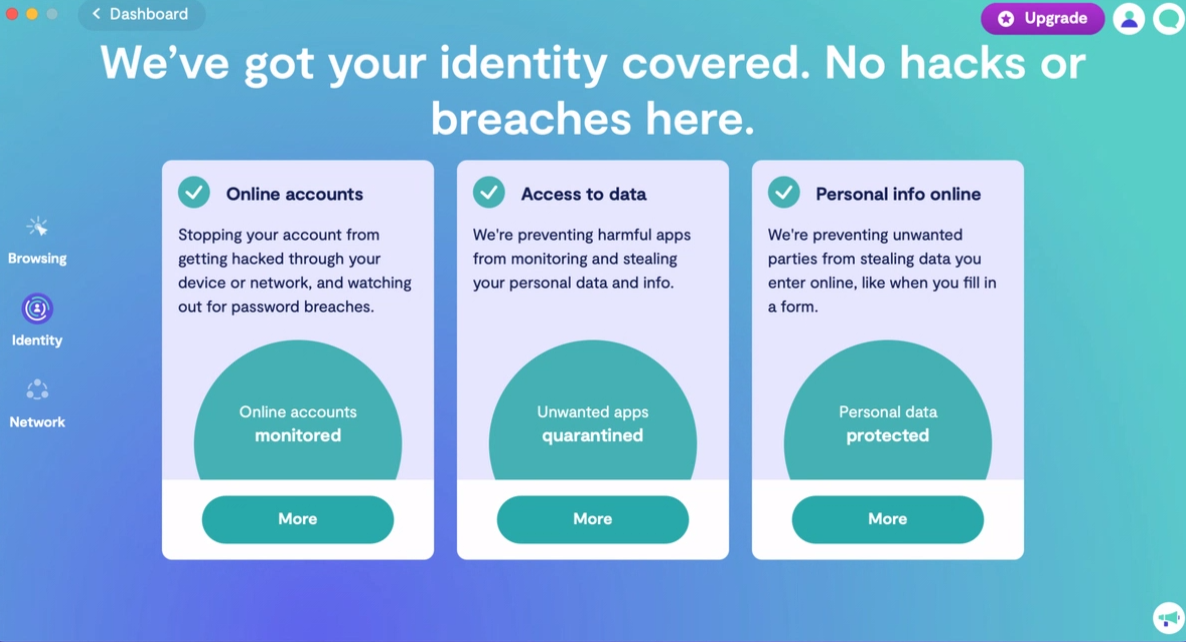
Task: Click the Access to data checkmark
Action: coord(489,192)
